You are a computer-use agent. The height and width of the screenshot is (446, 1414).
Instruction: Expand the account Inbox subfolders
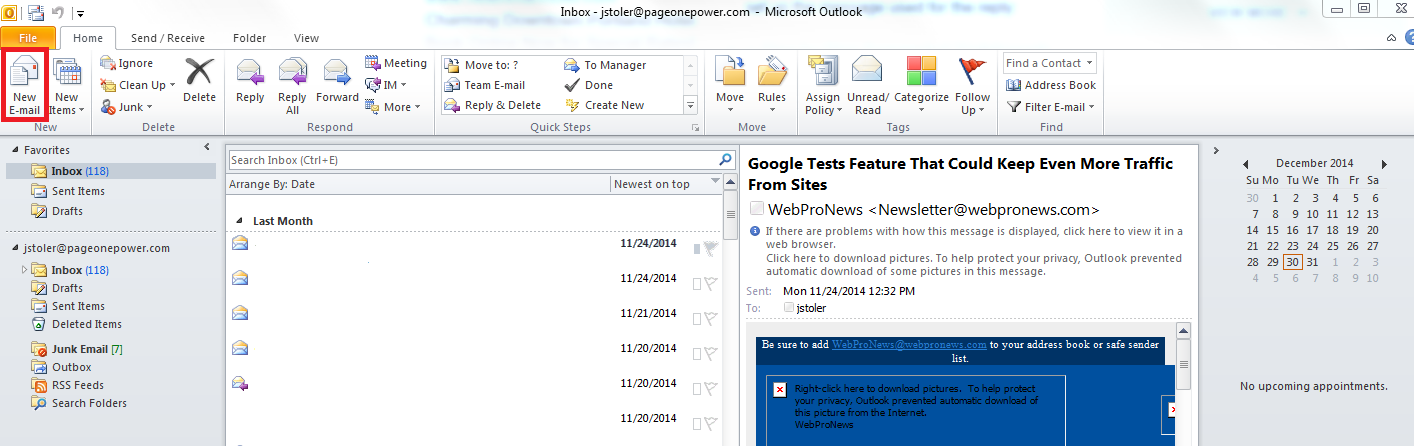point(24,270)
